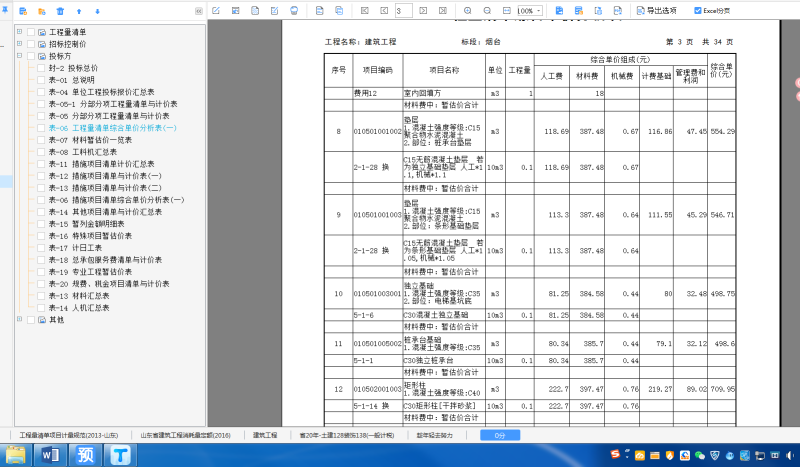Screen dimensions: 800x467
Task: Jump to the first page of report
Action: [x=362, y=10]
